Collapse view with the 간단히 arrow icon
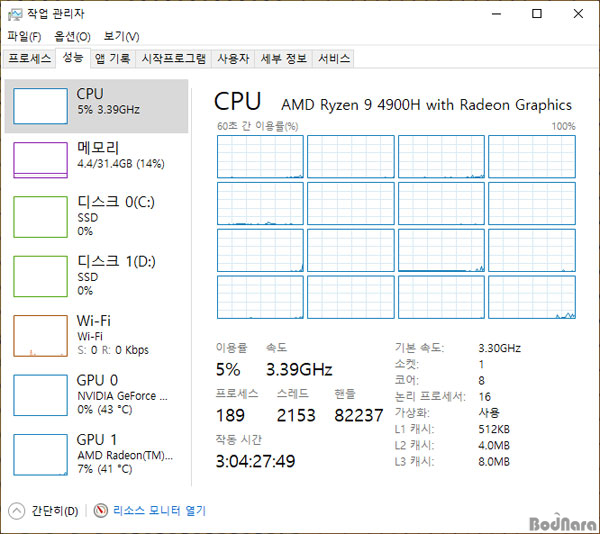This screenshot has width=600, height=534. tap(16, 511)
